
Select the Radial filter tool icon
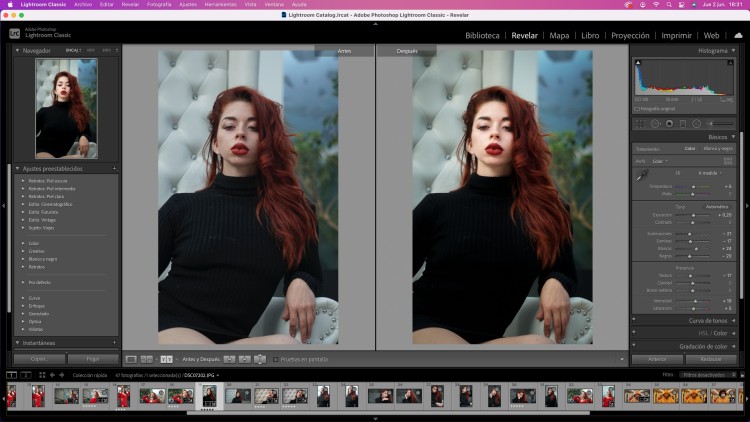pos(697,124)
